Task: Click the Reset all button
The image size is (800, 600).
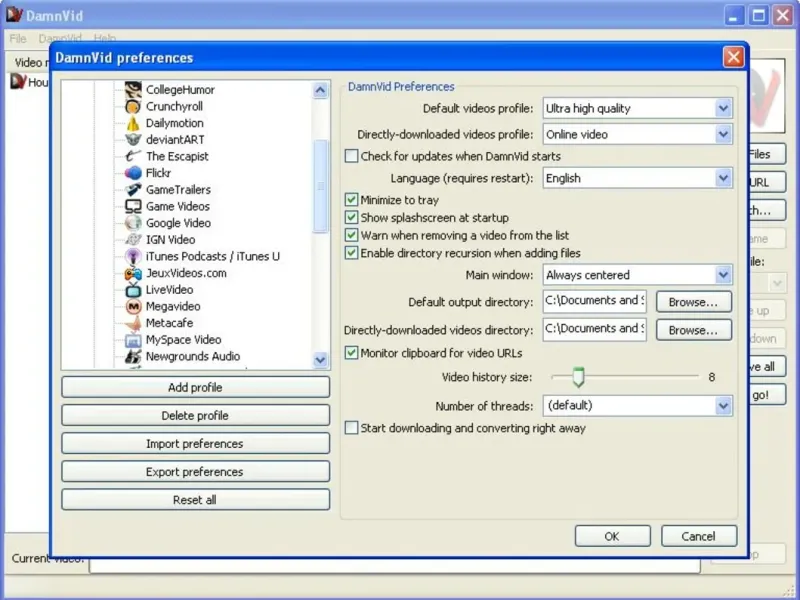Action: click(x=195, y=499)
